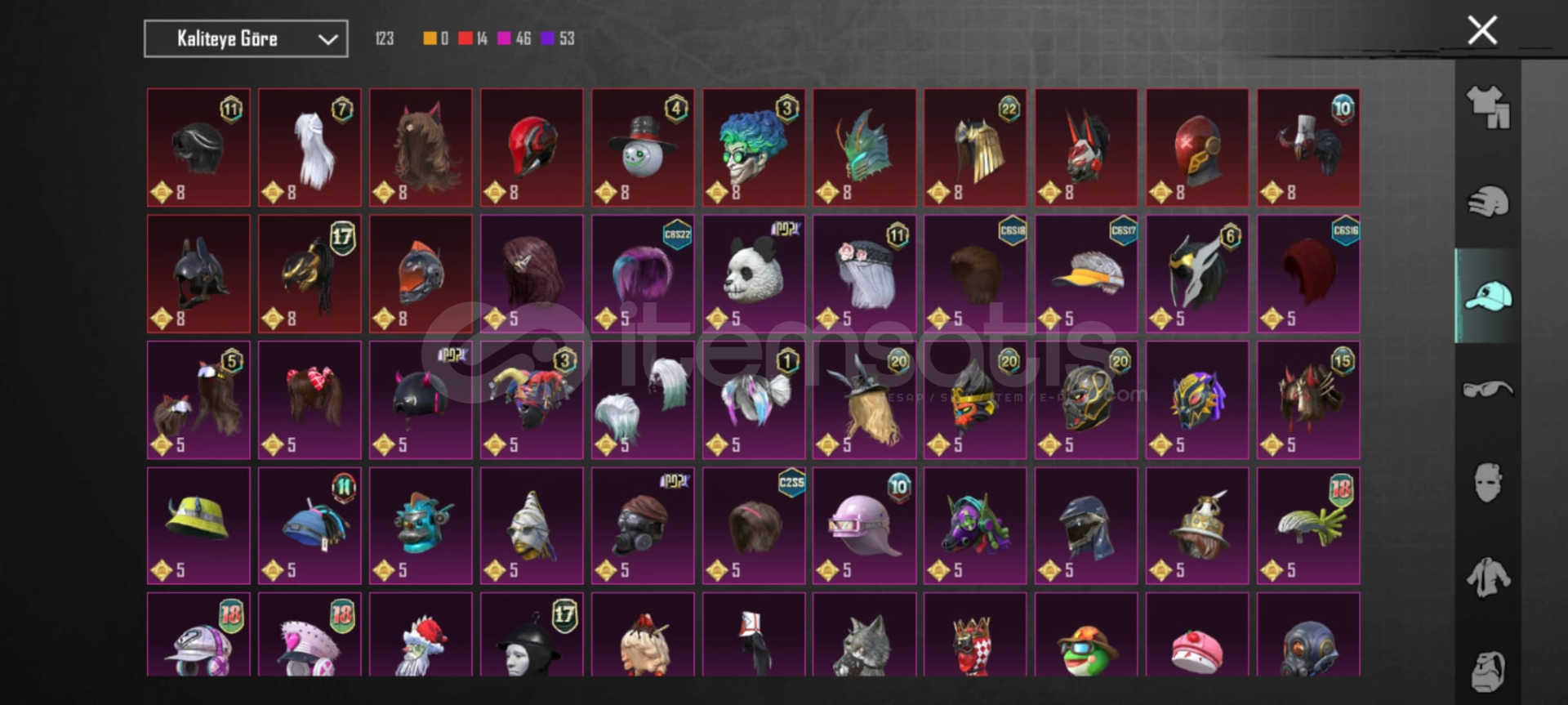The height and width of the screenshot is (705, 1568).
Task: Open the Kaliteye Göre sort dropdown
Action: [x=246, y=38]
